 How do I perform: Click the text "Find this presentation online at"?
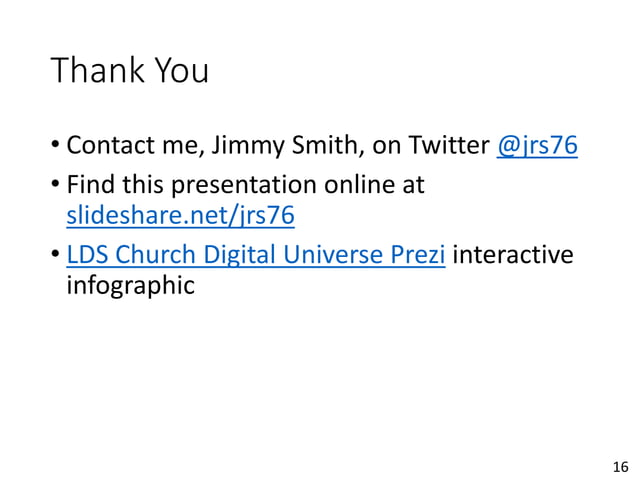point(245,186)
